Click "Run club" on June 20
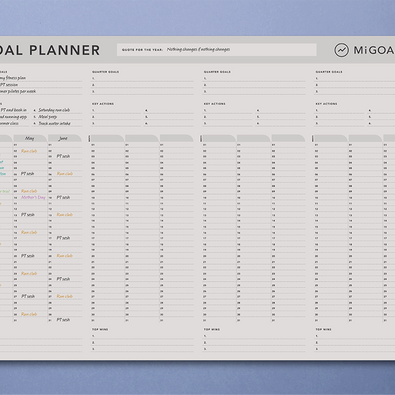This screenshot has height=395, width=395. pyautogui.click(x=65, y=256)
